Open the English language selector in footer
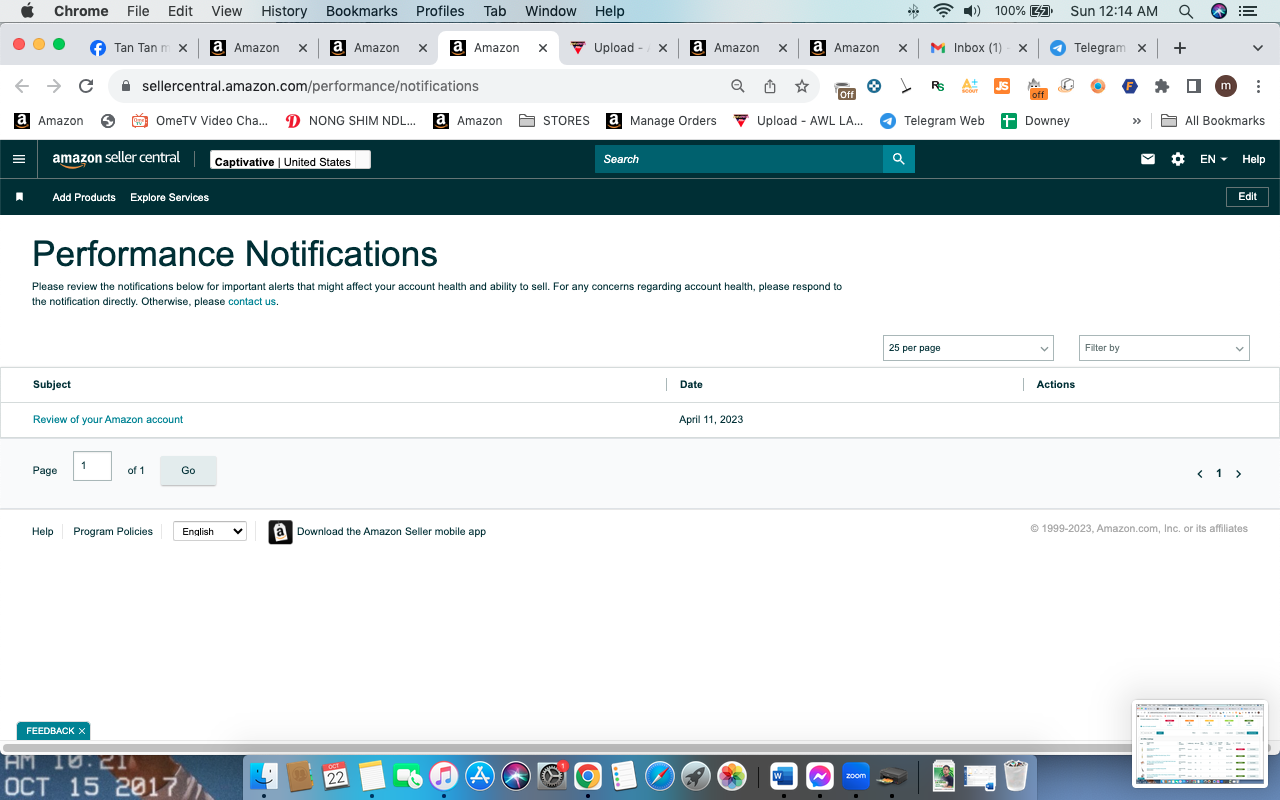 click(210, 531)
